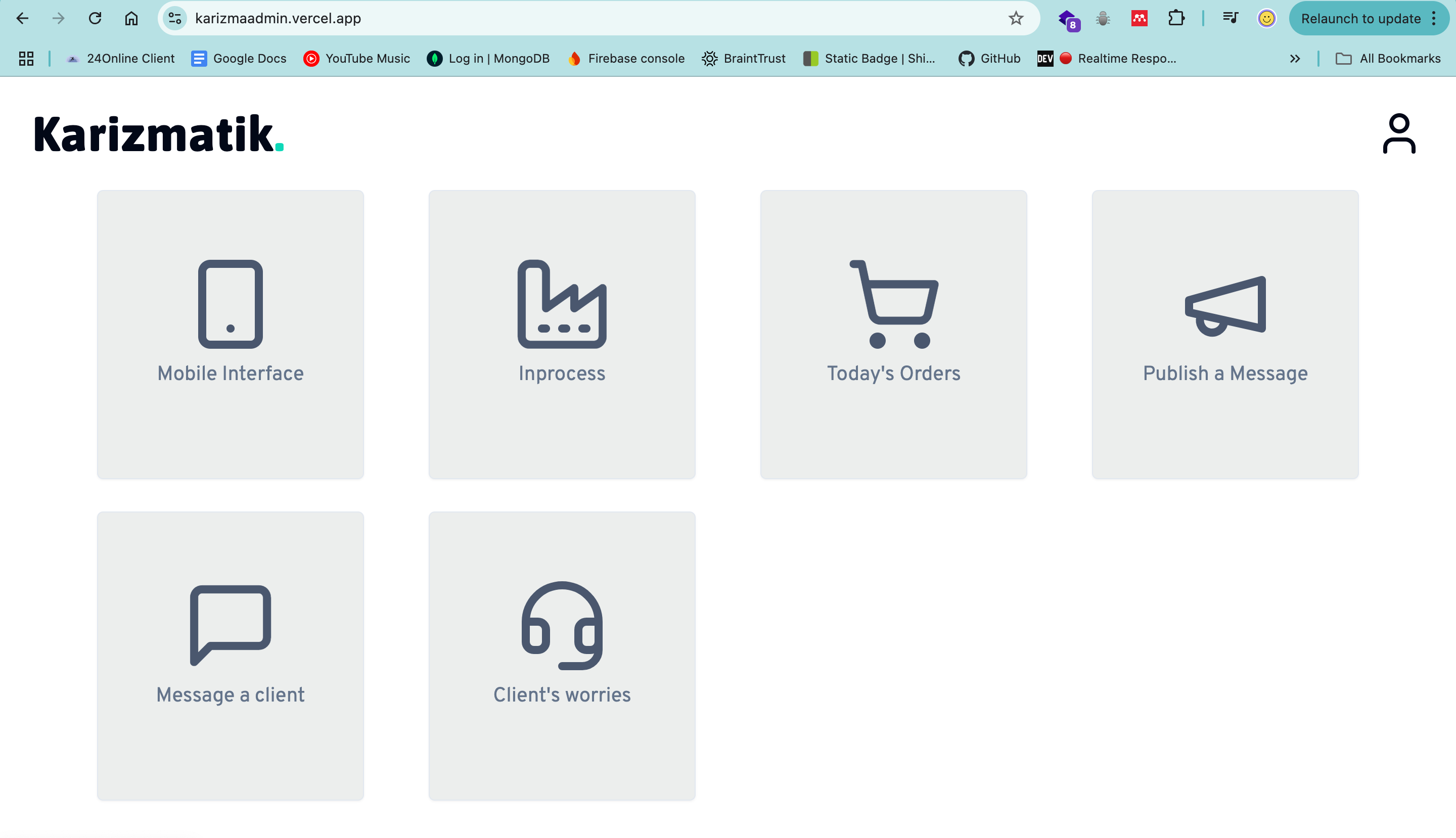Open the Mobile Interface phone icon
The image size is (1456, 838).
point(231,304)
